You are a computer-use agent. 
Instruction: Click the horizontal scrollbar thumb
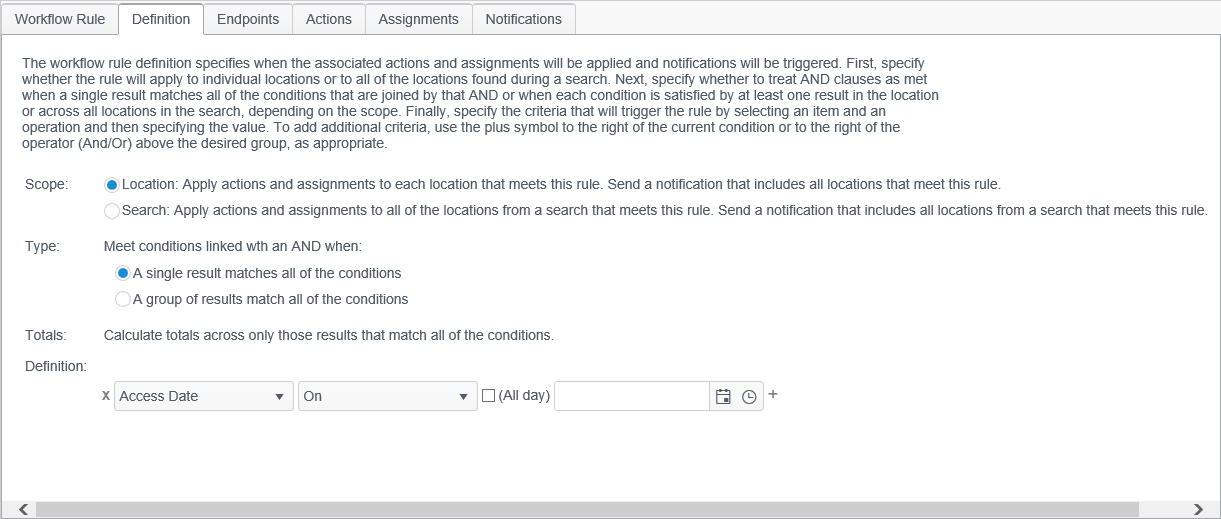[586, 509]
